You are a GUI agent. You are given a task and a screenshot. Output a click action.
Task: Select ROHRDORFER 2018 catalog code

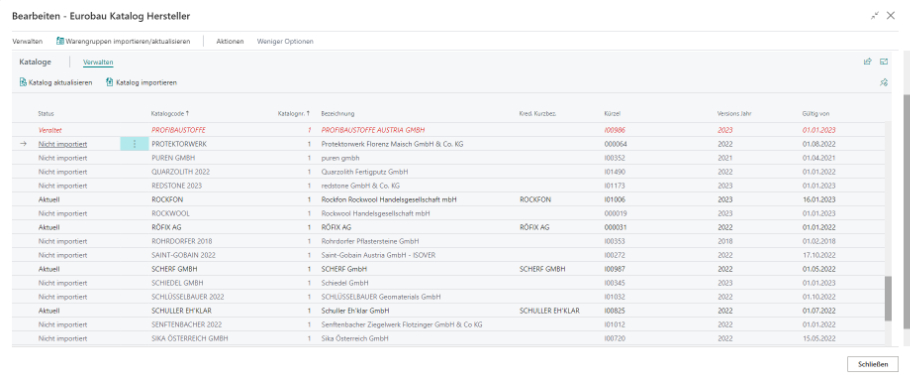182,242
